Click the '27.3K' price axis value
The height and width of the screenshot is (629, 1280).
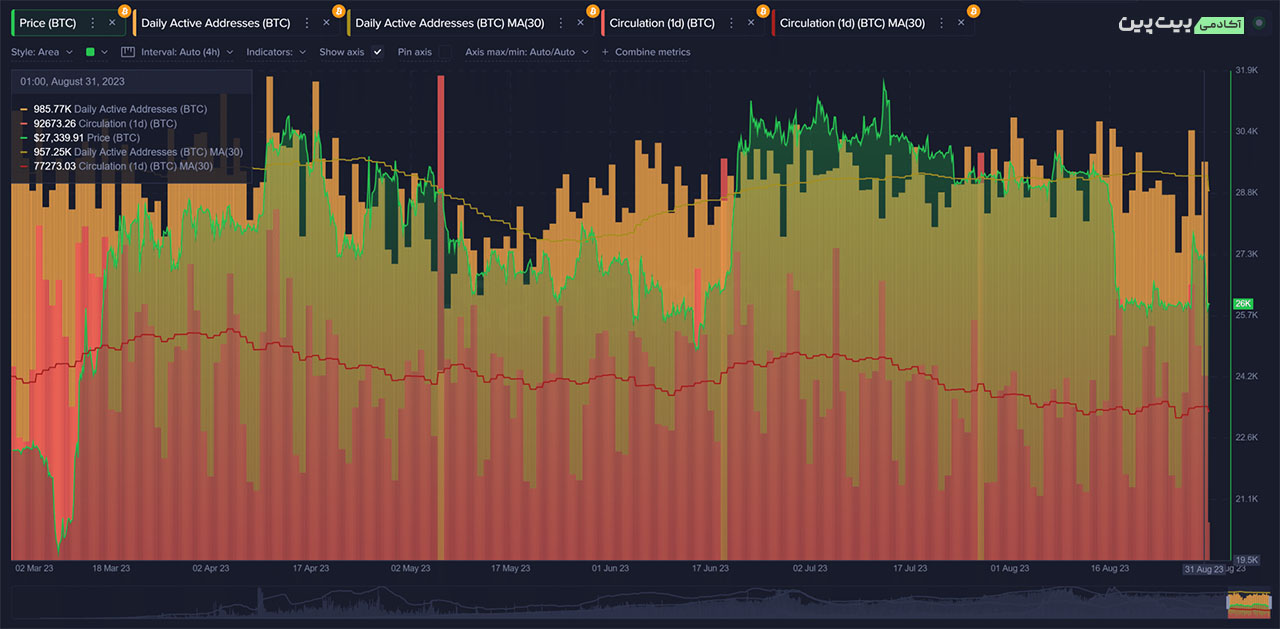pos(1246,254)
